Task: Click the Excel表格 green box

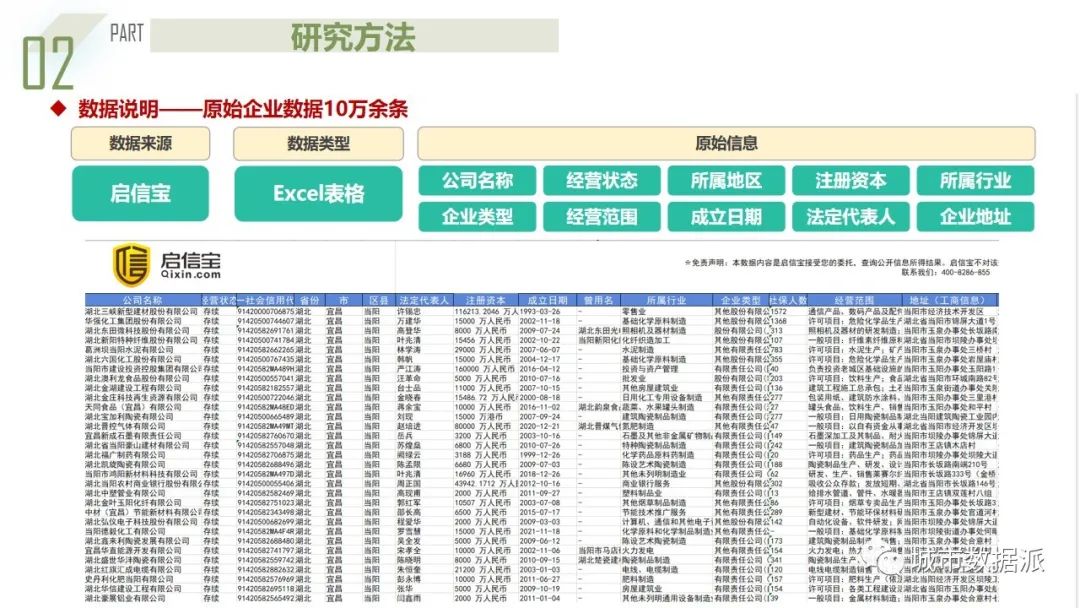Action: [x=318, y=193]
